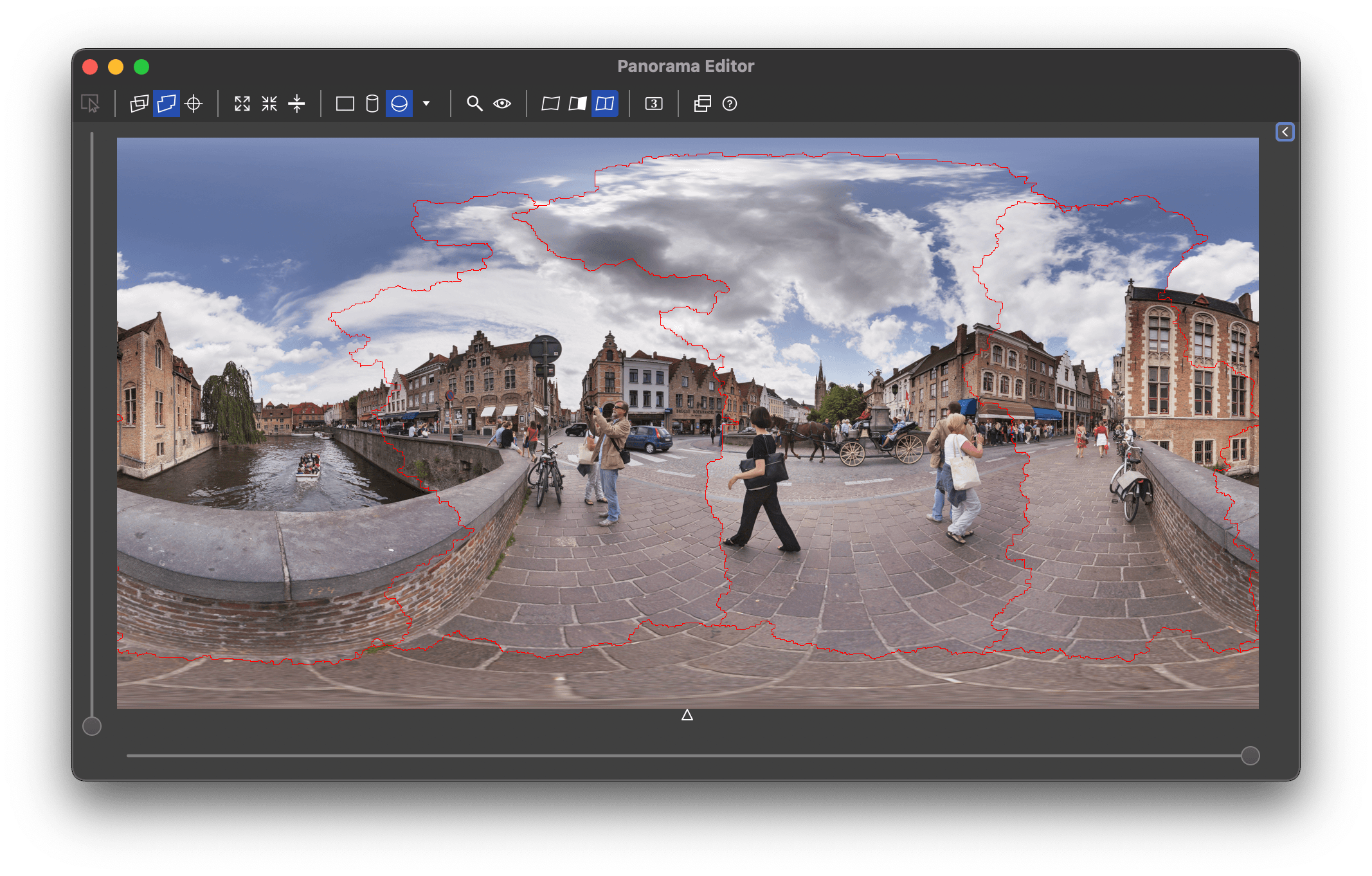Open the windows arrangement icon
This screenshot has width=1372, height=876.
[x=702, y=104]
